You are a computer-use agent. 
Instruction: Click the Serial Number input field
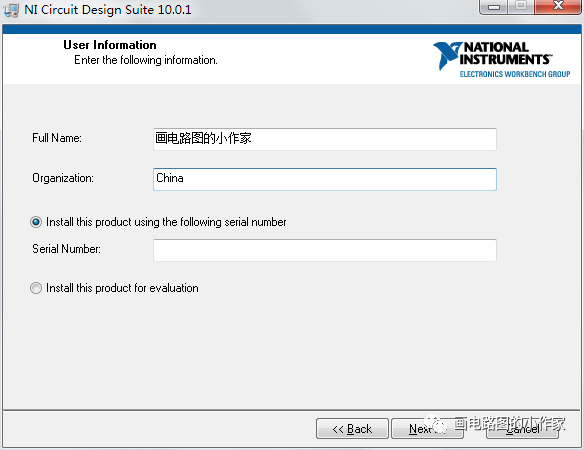click(x=325, y=250)
